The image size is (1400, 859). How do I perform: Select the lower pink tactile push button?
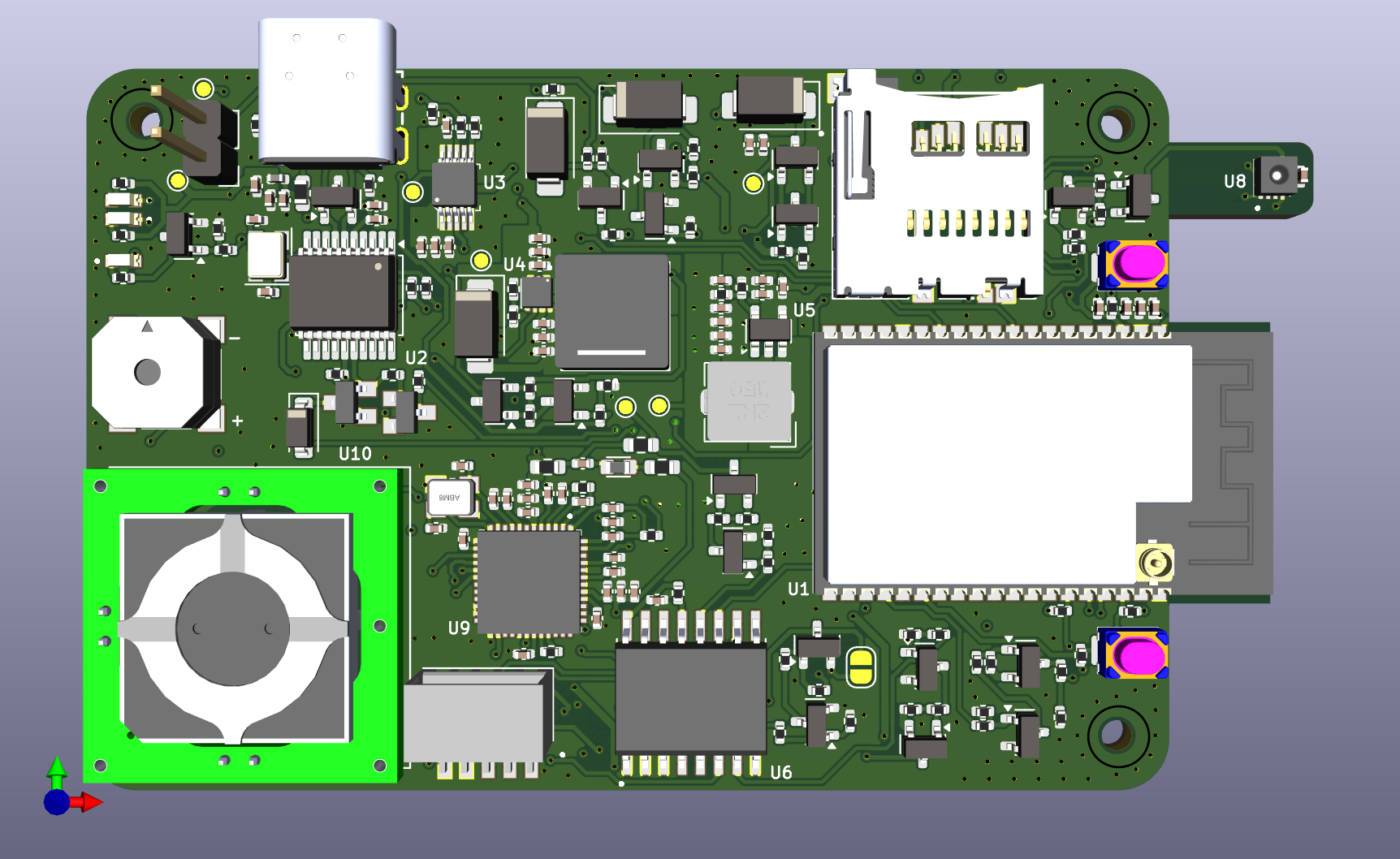click(1134, 654)
